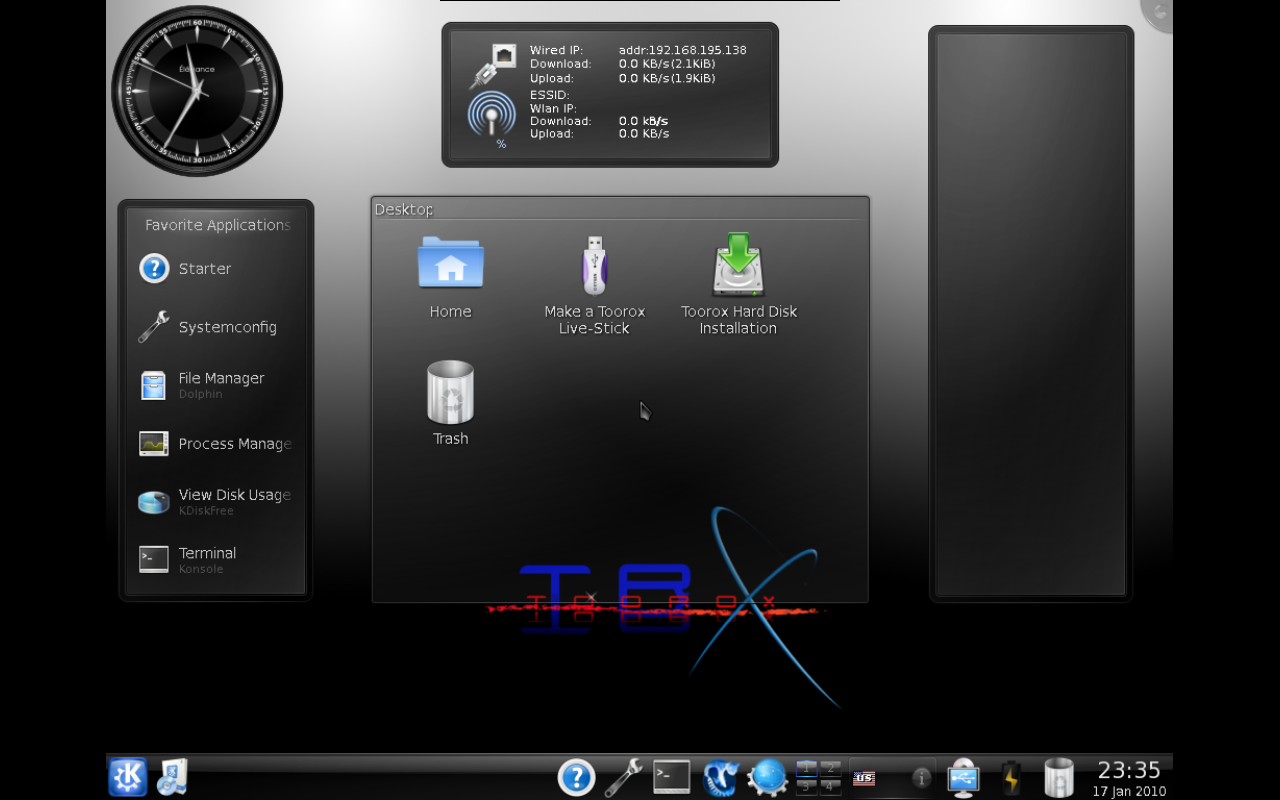Click the second icon in the bottom-left panel

172,777
